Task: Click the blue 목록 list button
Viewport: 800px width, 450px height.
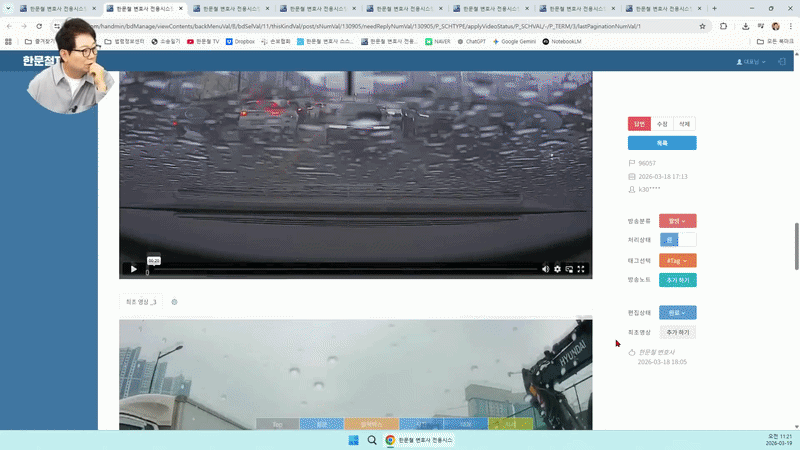Action: pyautogui.click(x=662, y=143)
